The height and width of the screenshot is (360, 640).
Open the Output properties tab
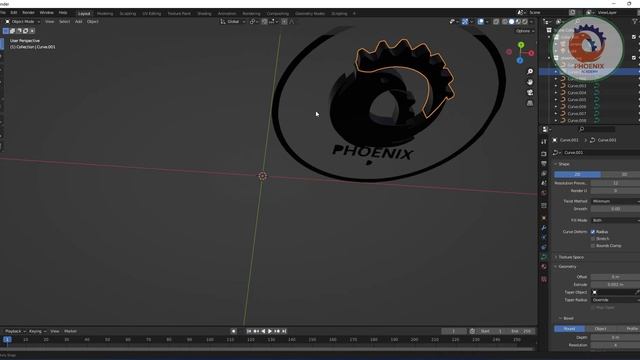(544, 164)
